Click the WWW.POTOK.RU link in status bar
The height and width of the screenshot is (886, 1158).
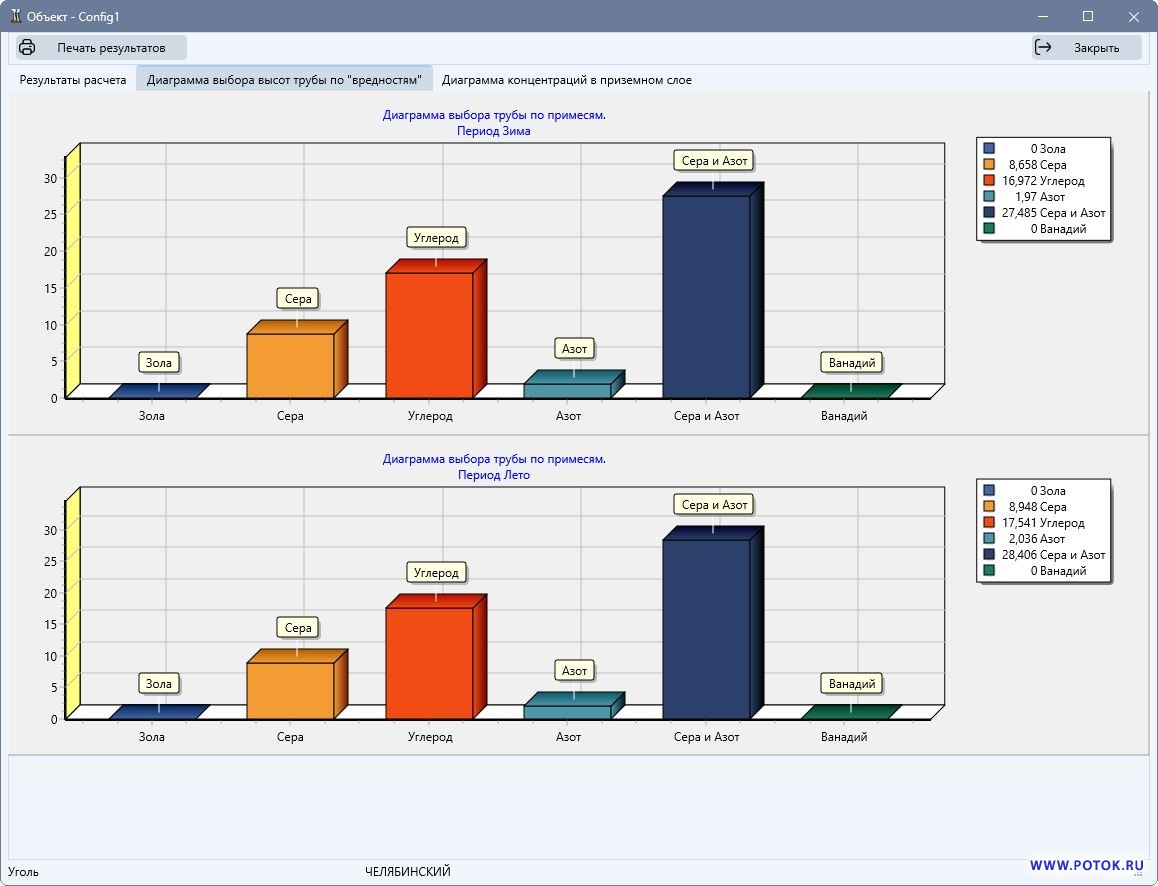point(1086,865)
